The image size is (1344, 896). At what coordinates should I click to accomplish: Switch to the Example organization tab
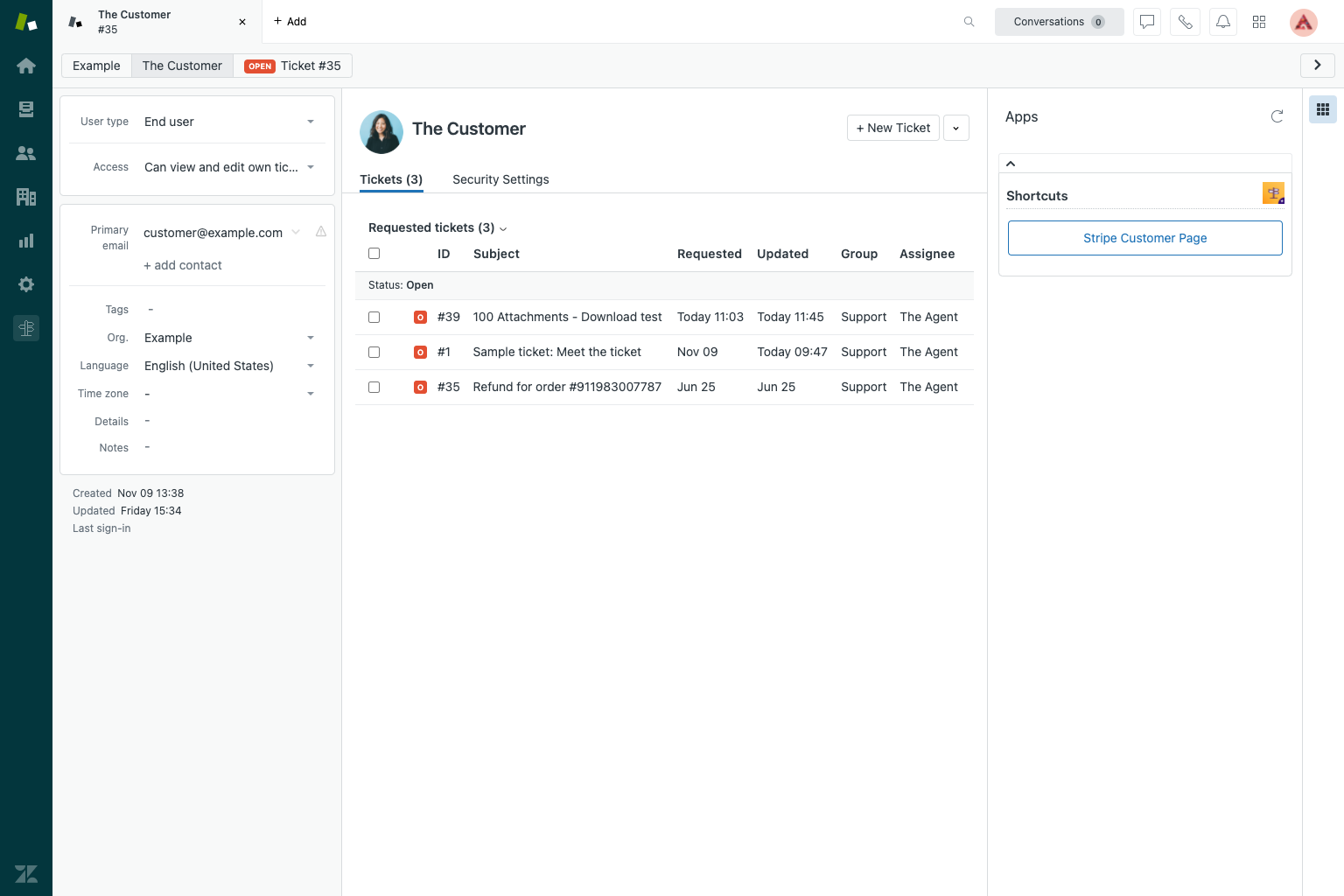pyautogui.click(x=96, y=66)
